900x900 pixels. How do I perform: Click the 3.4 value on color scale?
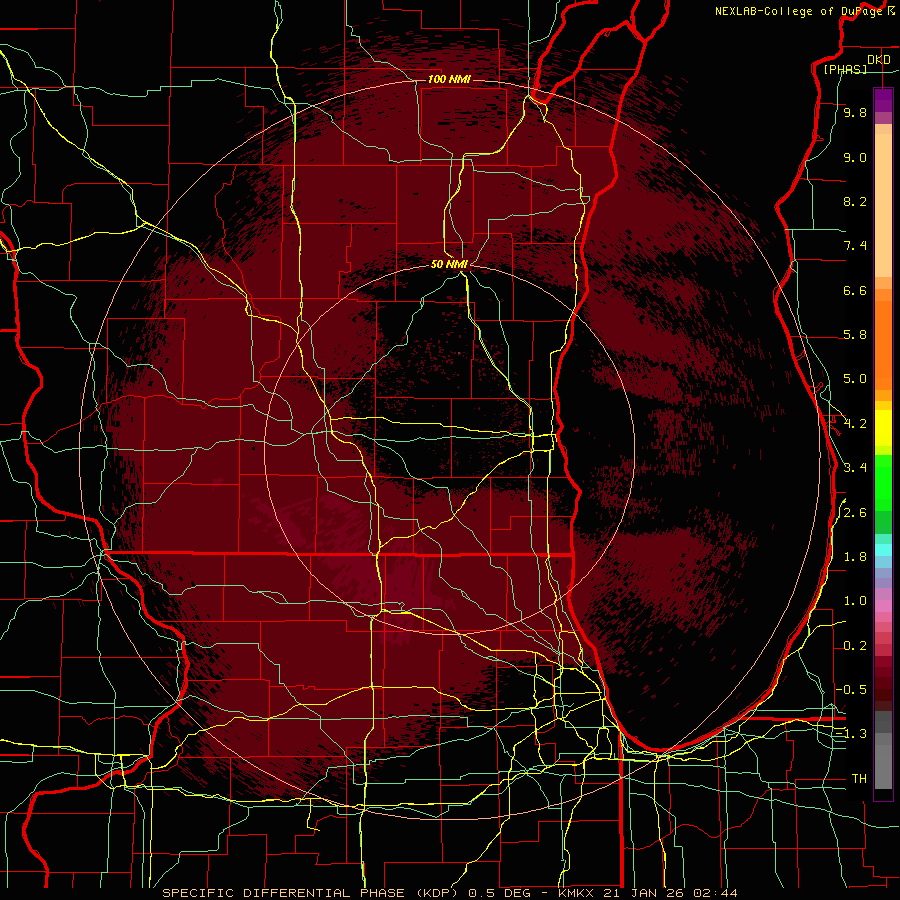tap(855, 467)
